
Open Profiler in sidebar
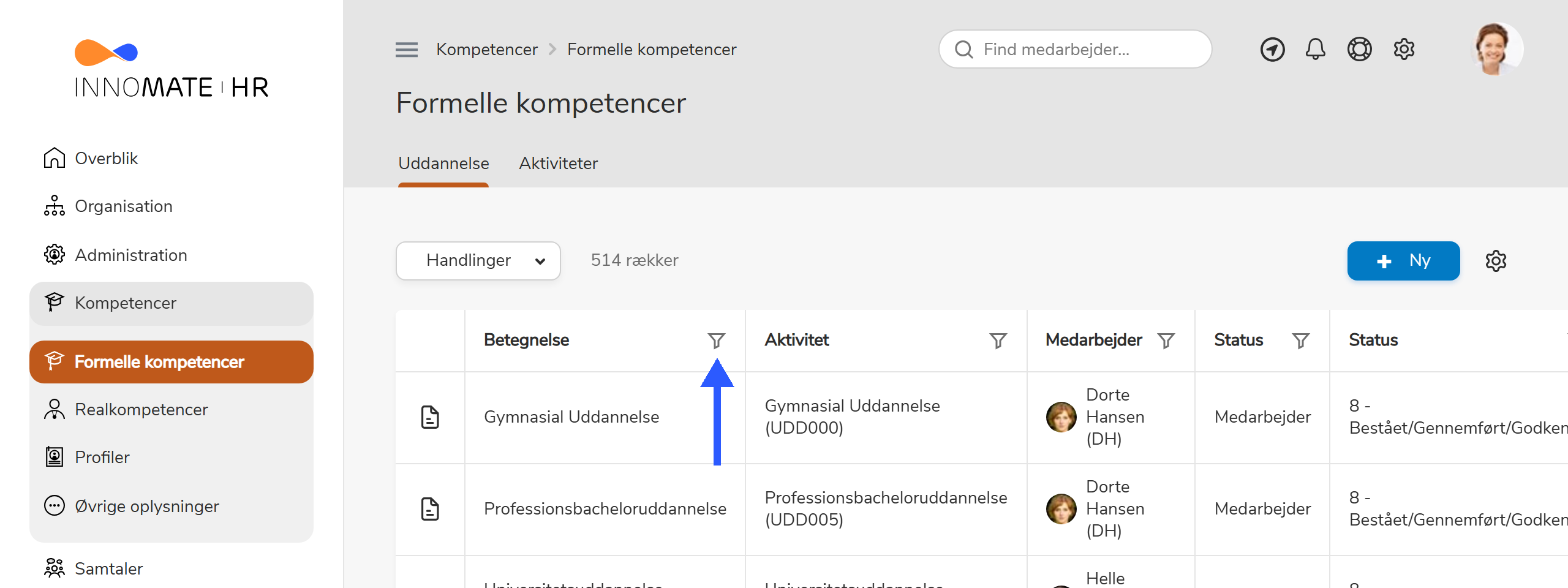pyautogui.click(x=102, y=457)
